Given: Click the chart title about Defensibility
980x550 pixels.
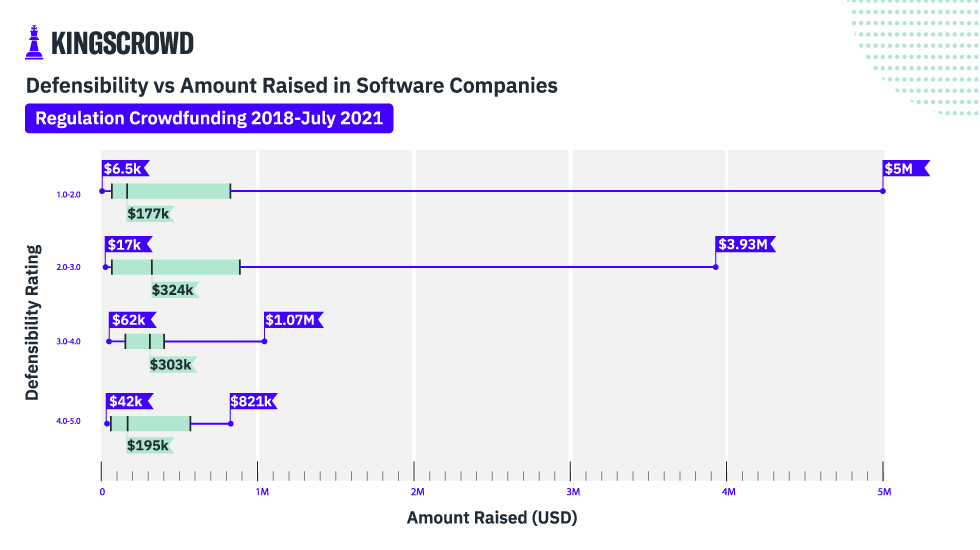Looking at the screenshot, I should [291, 85].
